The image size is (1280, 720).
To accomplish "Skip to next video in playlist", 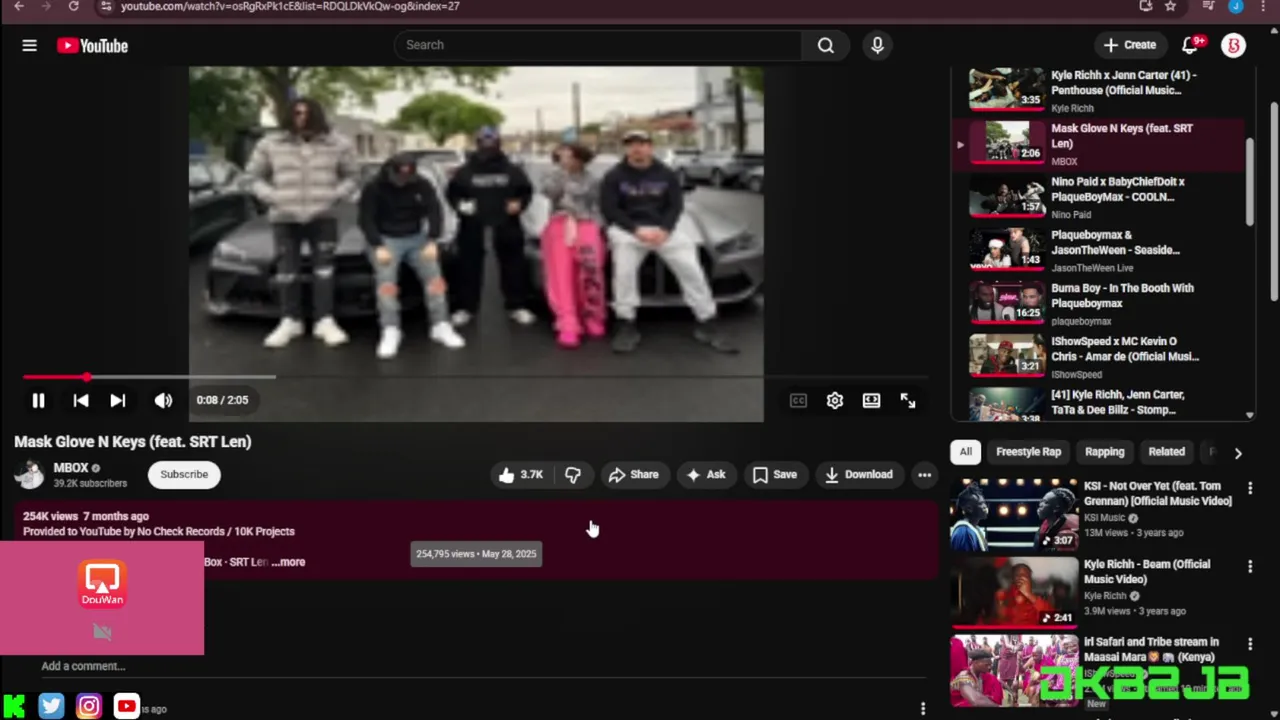I will (118, 400).
